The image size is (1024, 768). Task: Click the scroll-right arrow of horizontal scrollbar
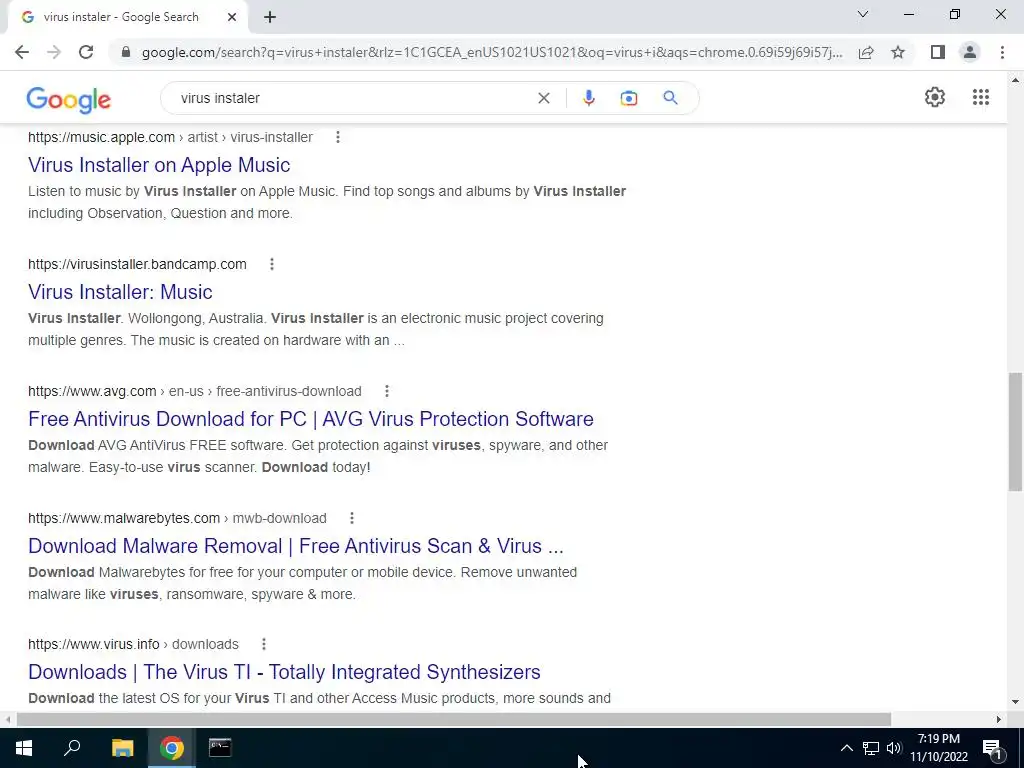[x=999, y=719]
